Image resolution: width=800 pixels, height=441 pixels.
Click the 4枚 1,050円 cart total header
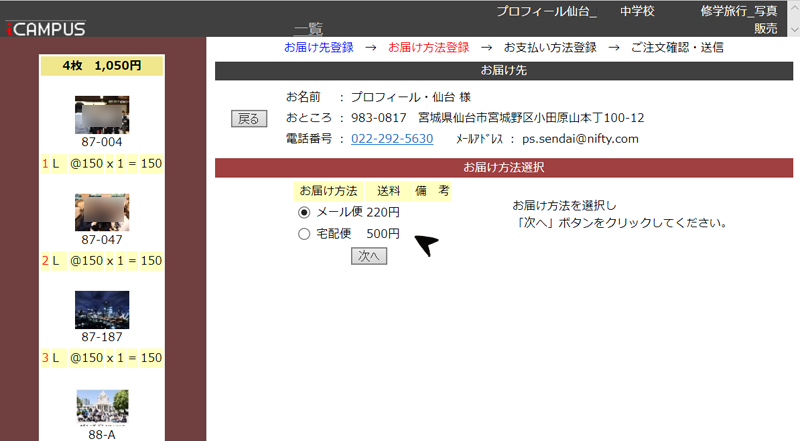coord(101,66)
